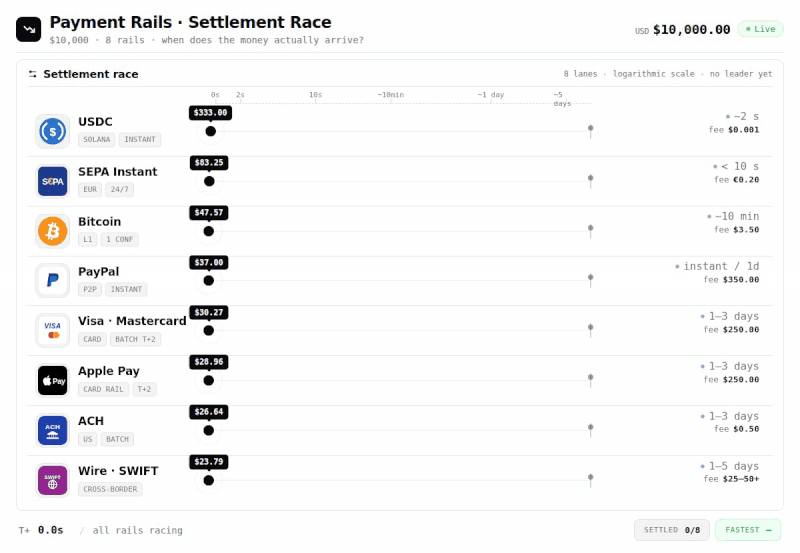Image resolution: width=800 pixels, height=553 pixels.
Task: Click the FASTEST indicator button
Action: click(x=748, y=530)
